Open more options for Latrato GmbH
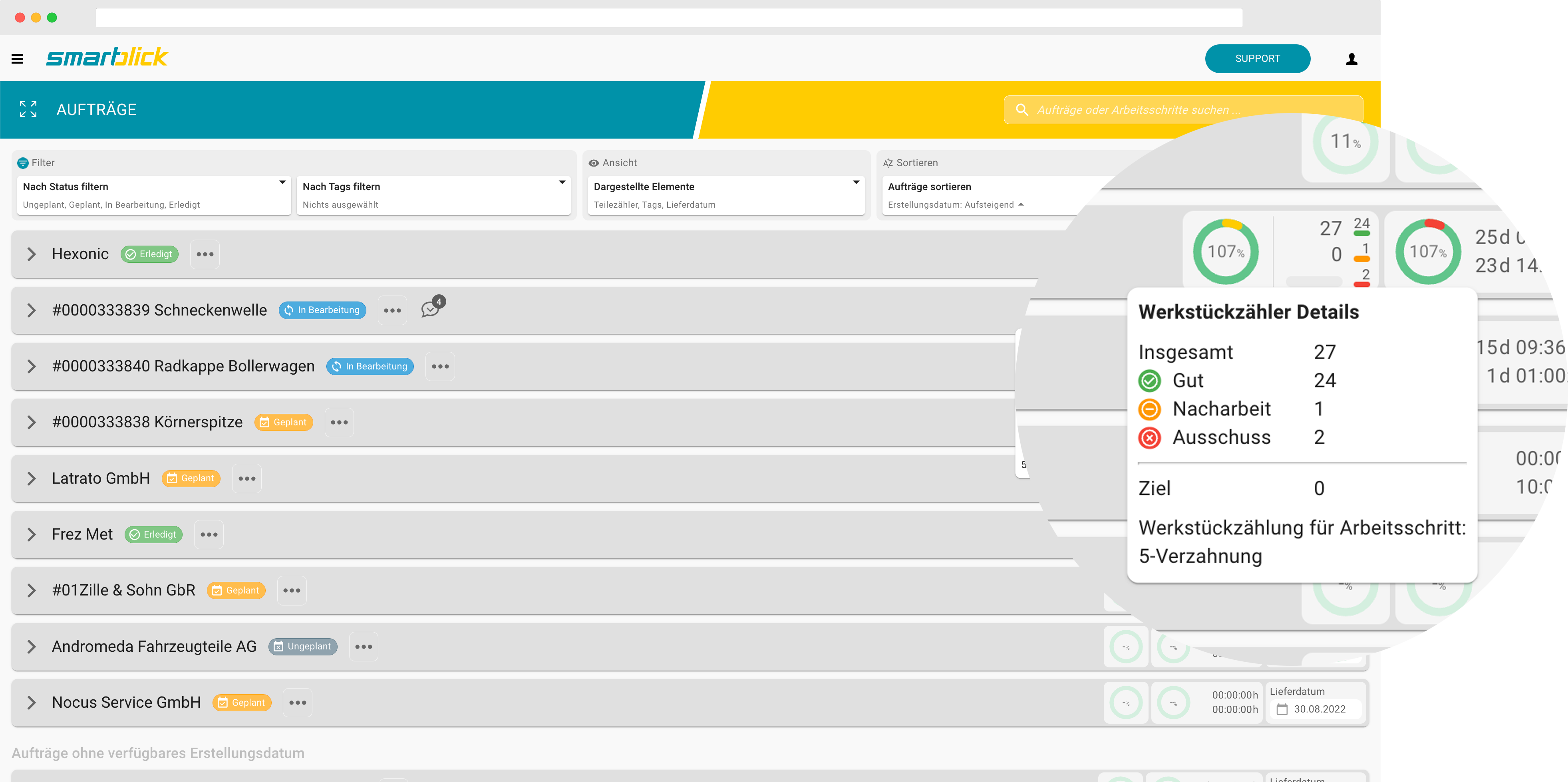The image size is (1568, 782). [x=247, y=478]
